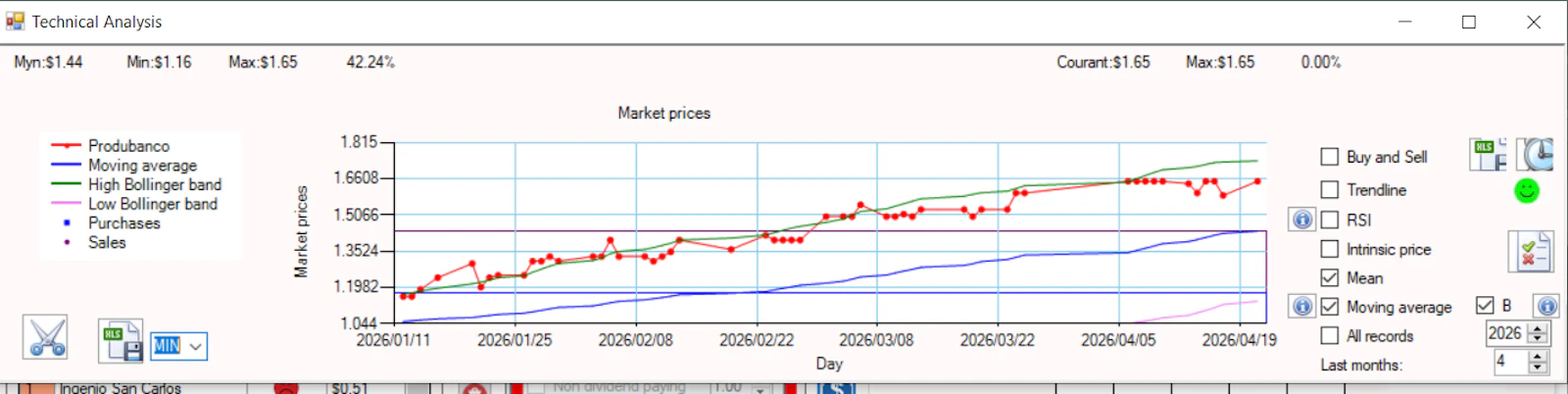Increase the 2026 year stepper
1568x394 pixels.
(1538, 328)
